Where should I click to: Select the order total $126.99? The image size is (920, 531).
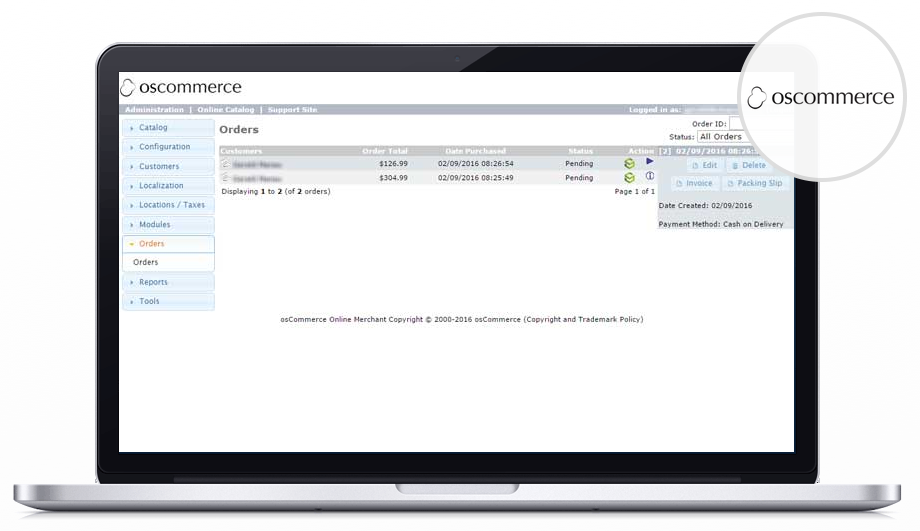(x=393, y=164)
